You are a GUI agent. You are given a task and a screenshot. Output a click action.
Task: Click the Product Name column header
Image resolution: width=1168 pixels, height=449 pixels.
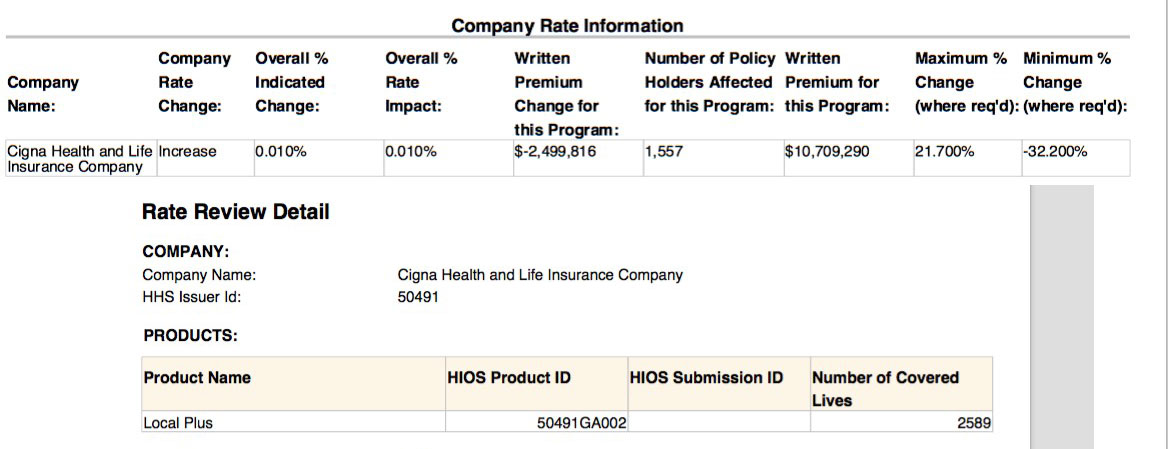197,378
